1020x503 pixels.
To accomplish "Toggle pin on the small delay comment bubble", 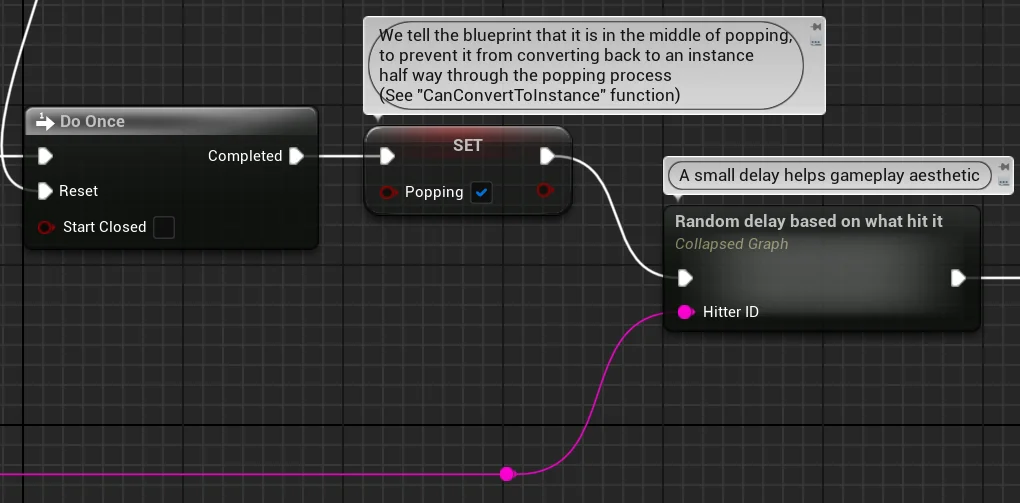I will click(x=1004, y=167).
